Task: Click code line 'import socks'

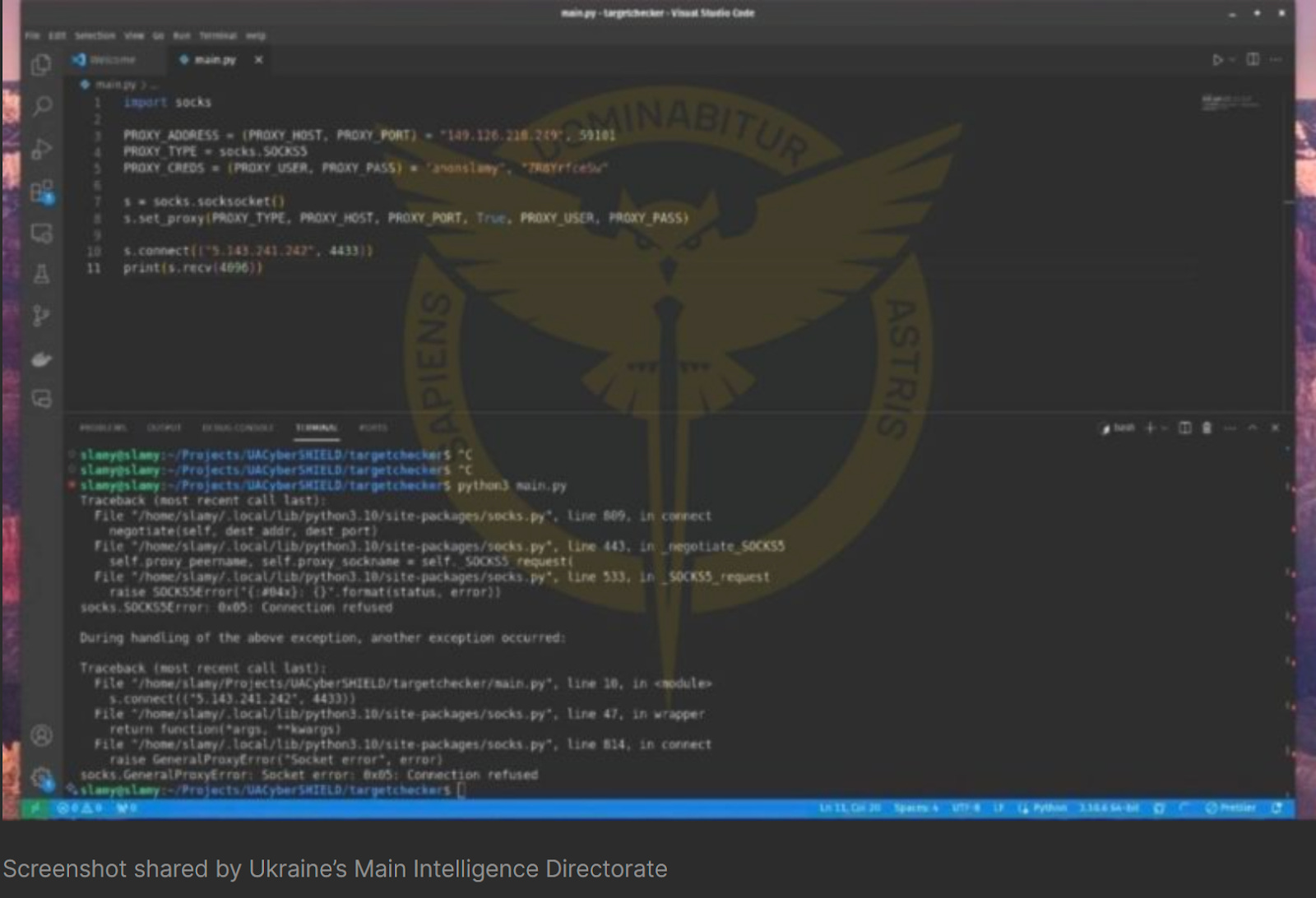Action: click(x=167, y=102)
